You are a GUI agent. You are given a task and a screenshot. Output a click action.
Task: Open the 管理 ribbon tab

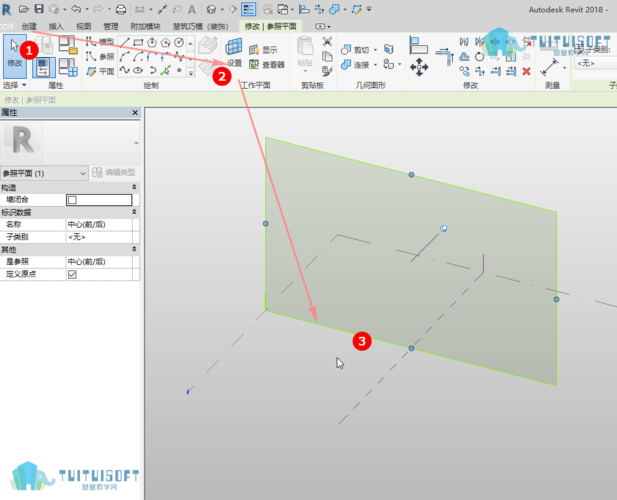click(x=110, y=25)
